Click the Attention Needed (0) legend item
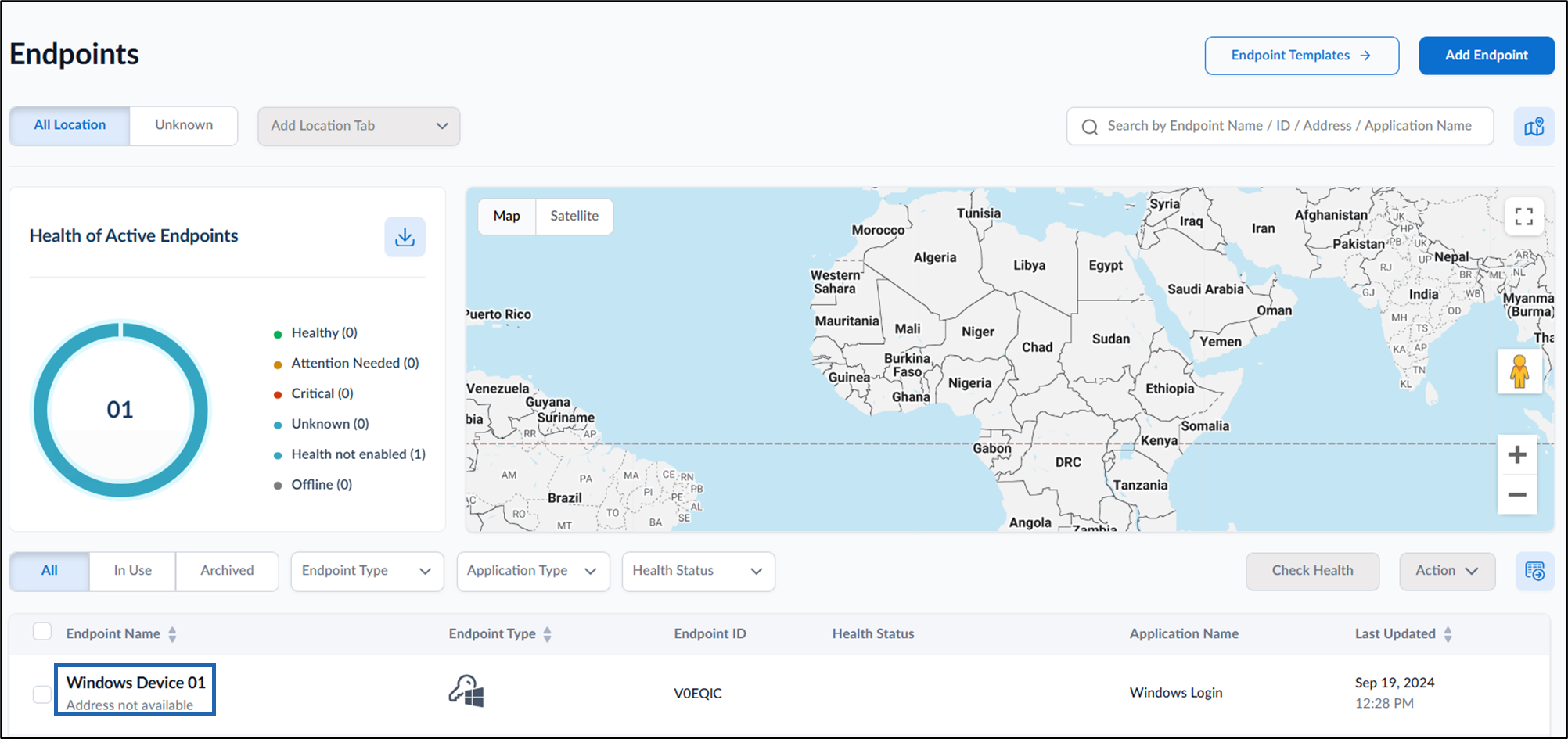The height and width of the screenshot is (739, 1568). click(x=346, y=364)
